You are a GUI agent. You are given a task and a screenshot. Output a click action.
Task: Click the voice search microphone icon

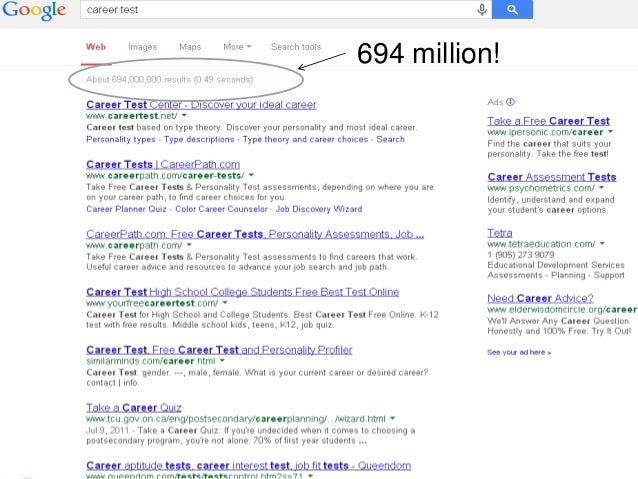(482, 9)
